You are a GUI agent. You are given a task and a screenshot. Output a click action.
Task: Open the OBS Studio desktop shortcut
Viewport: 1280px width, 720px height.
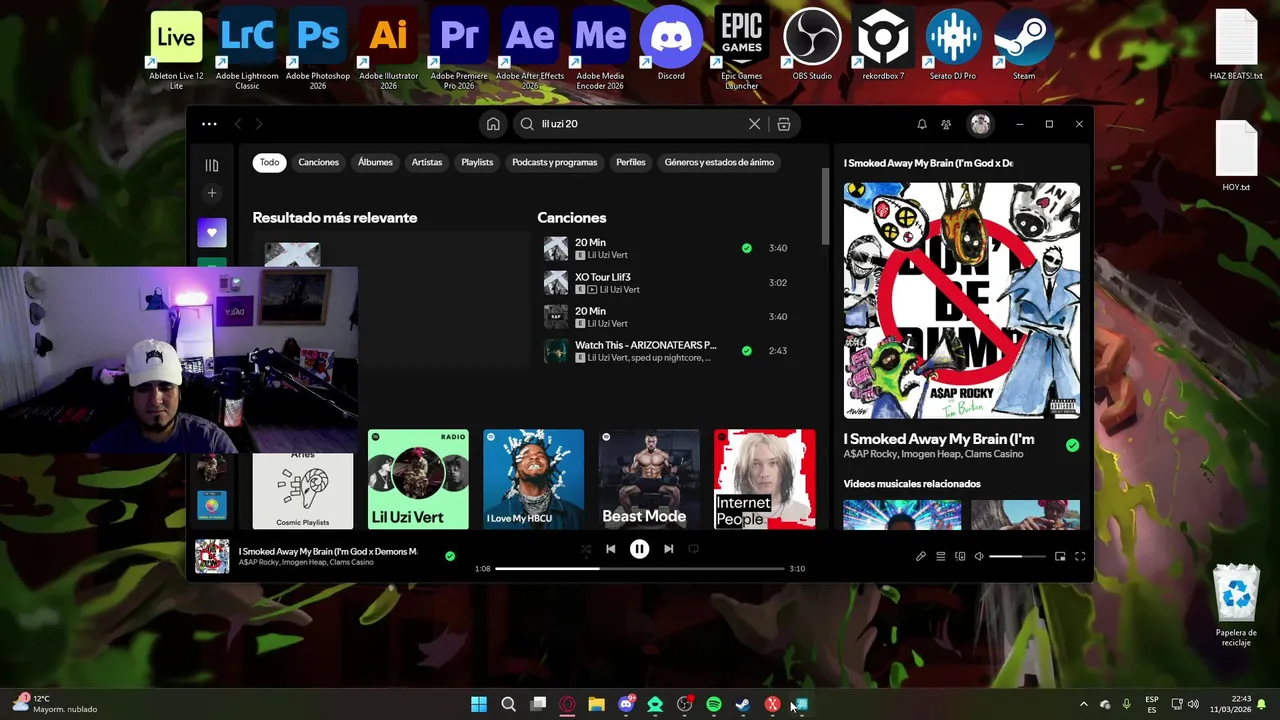pos(812,45)
